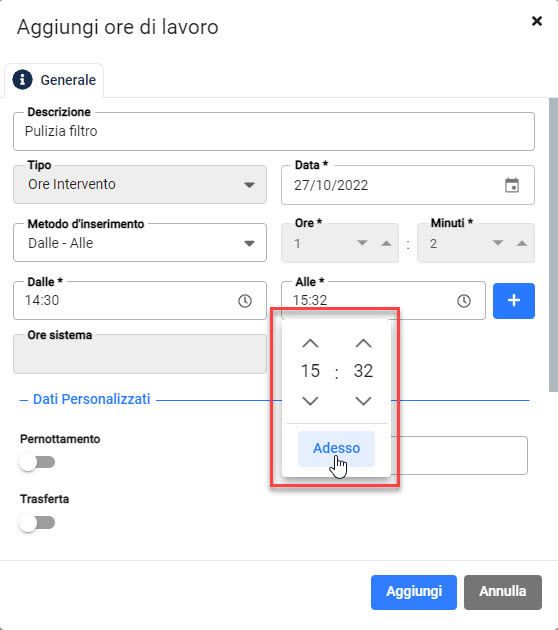Open the Metodo d'inserimento dropdown

pos(140,243)
